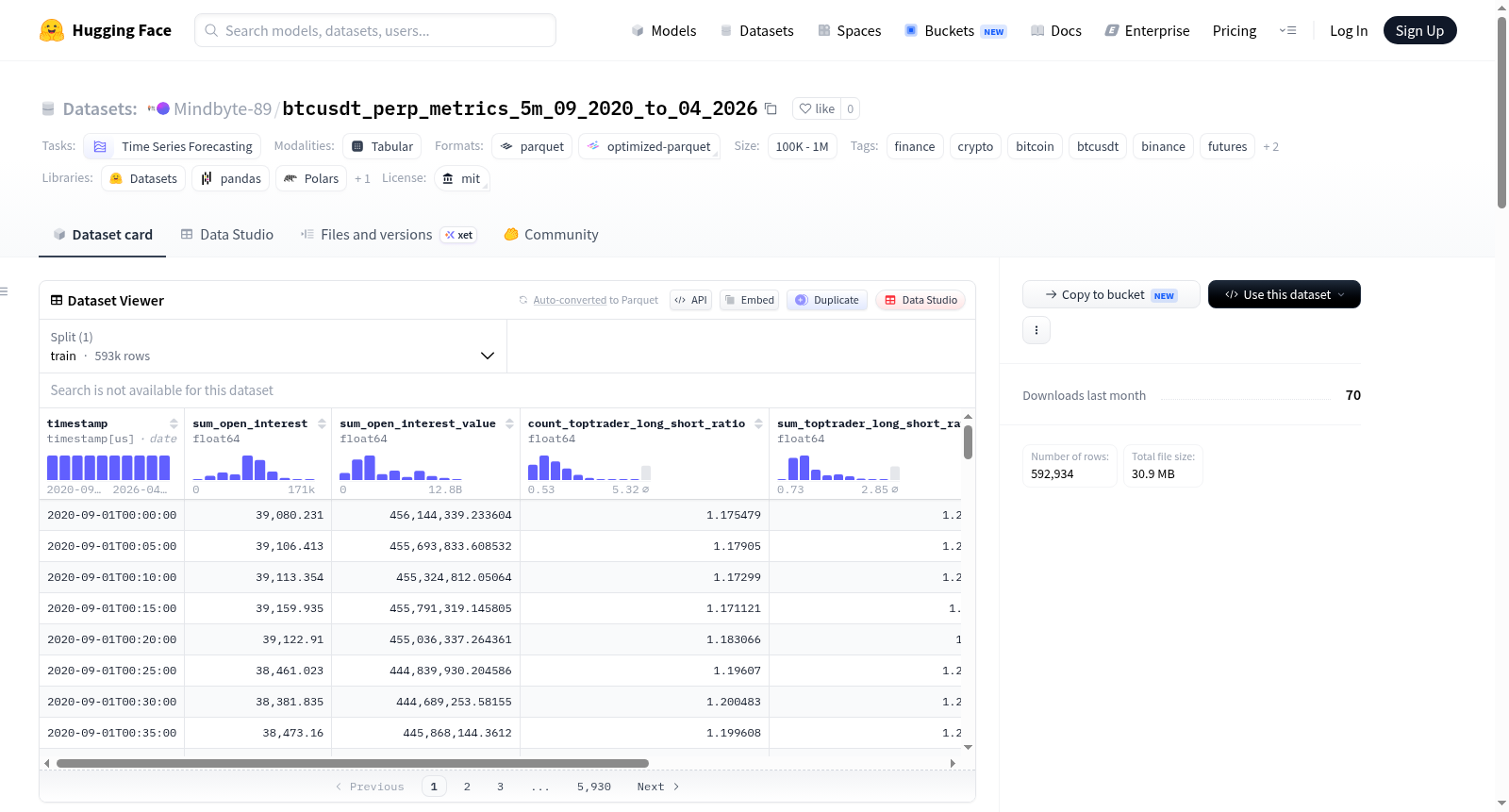Click the table horizontal scrollbar
1509x812 pixels.
pos(353,763)
